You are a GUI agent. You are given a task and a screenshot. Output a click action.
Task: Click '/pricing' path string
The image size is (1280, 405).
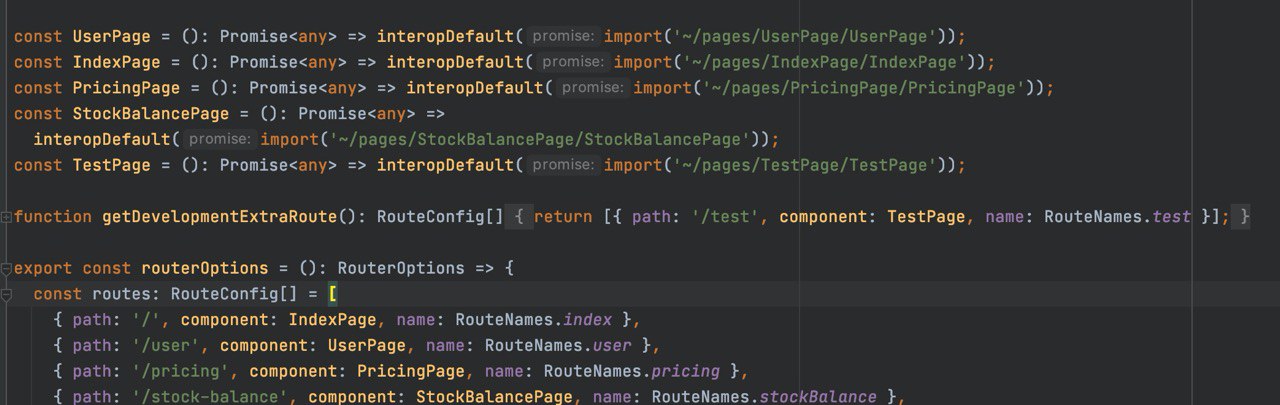click(180, 372)
